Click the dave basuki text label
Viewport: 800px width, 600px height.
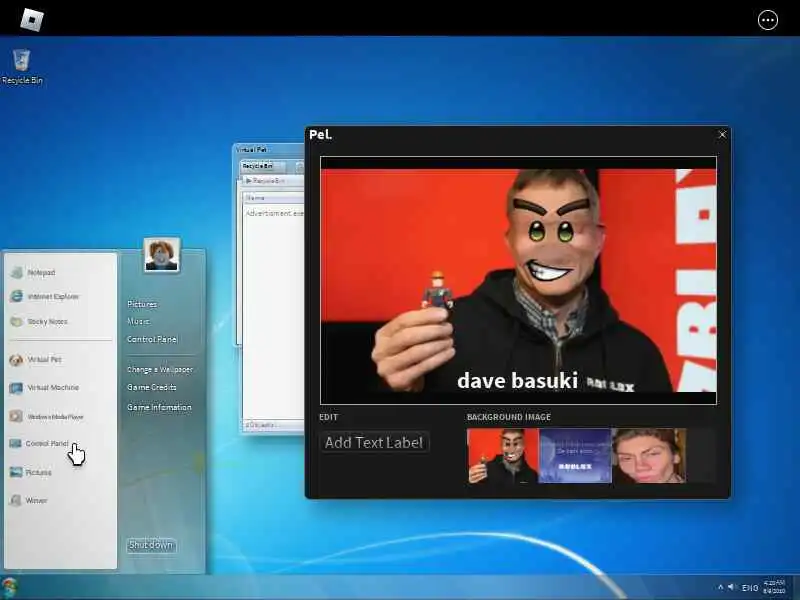tap(517, 381)
